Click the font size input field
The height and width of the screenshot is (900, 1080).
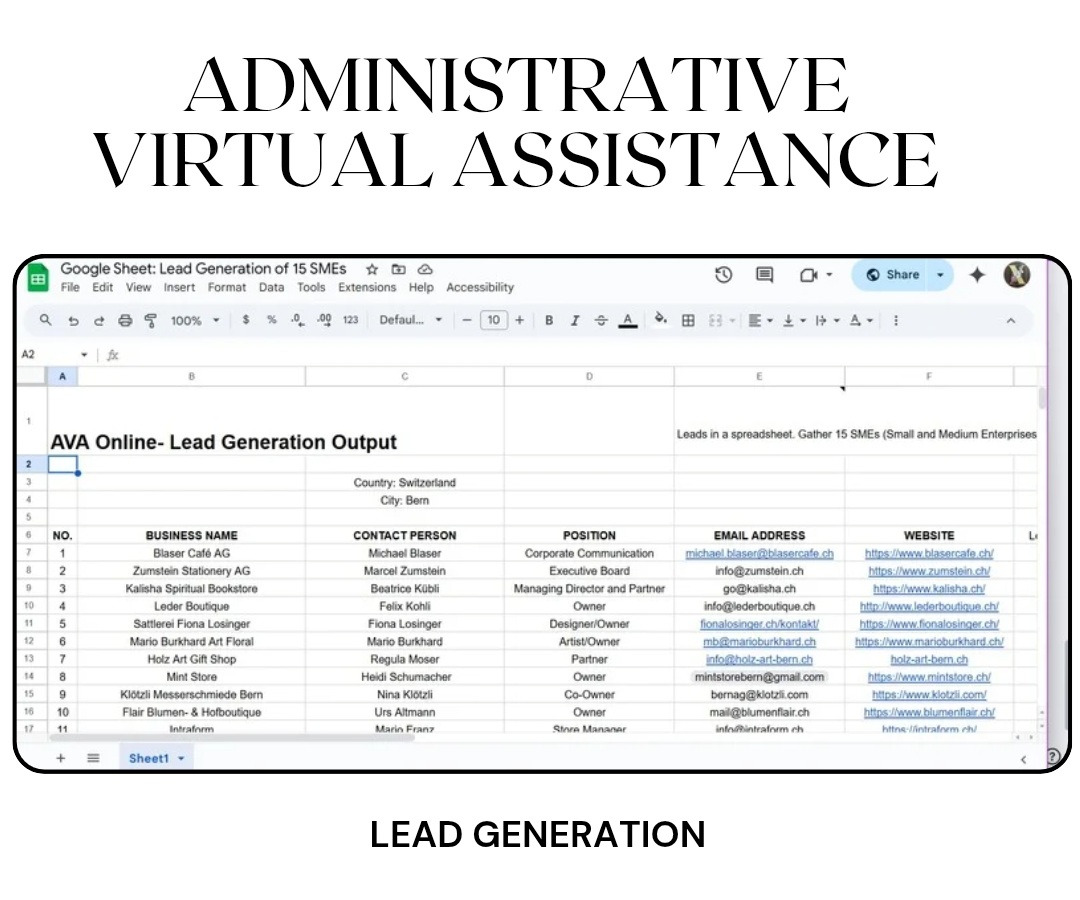[x=492, y=321]
